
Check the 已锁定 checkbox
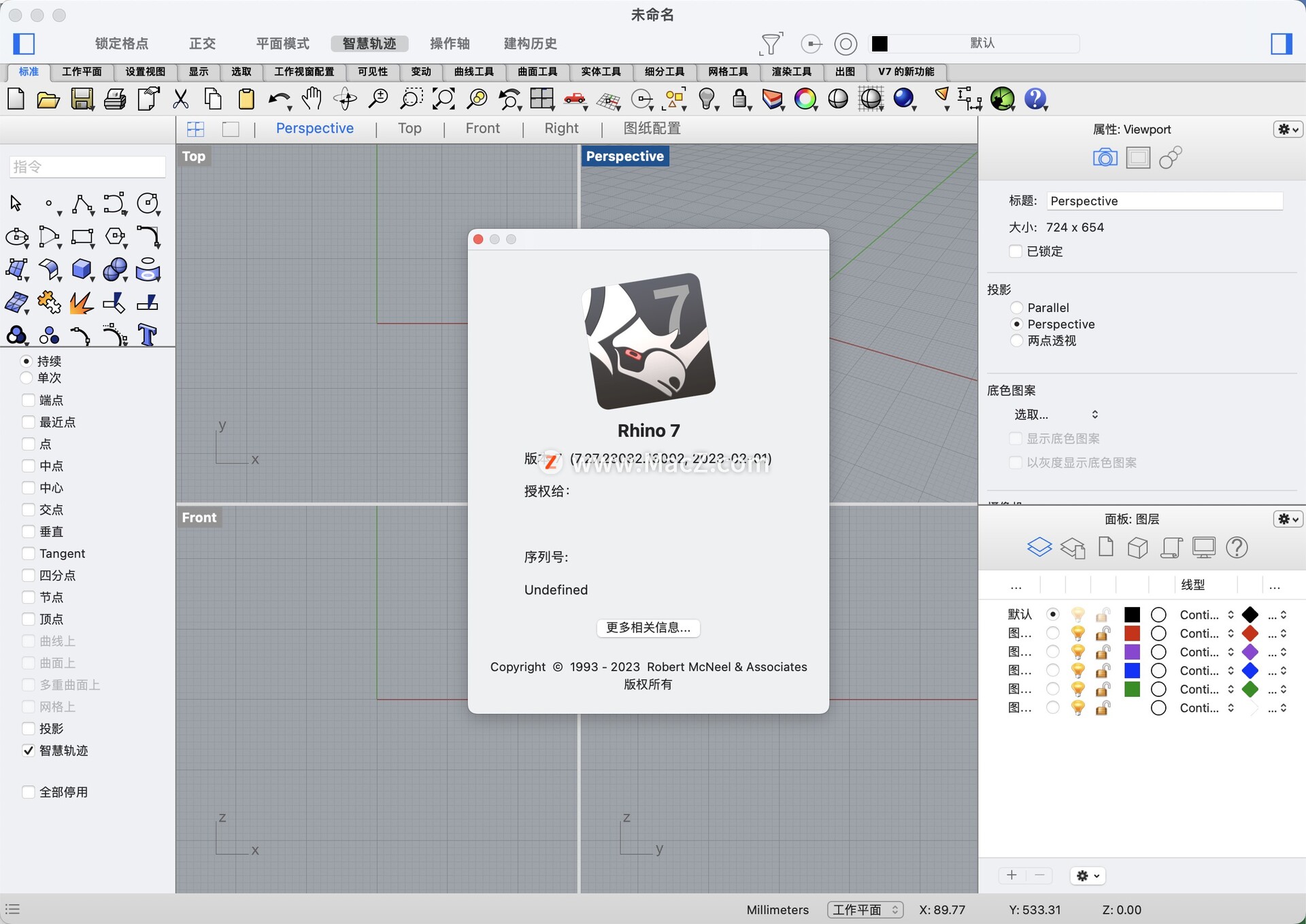tap(1016, 251)
